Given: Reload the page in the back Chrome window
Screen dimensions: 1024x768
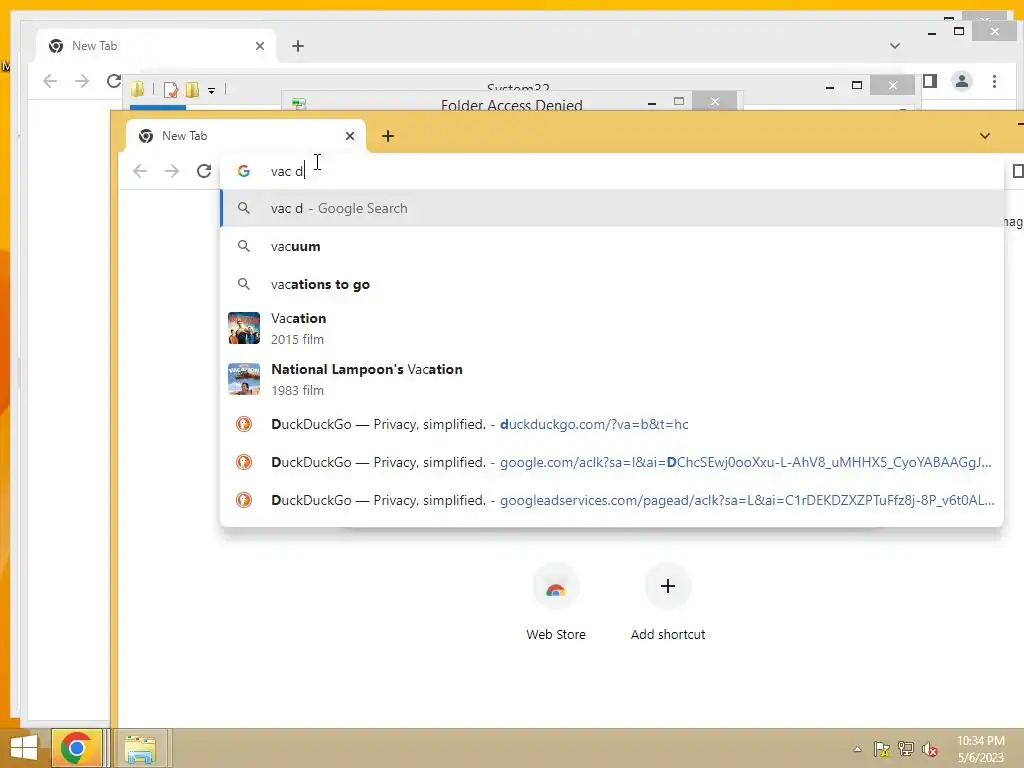Looking at the screenshot, I should tap(114, 81).
